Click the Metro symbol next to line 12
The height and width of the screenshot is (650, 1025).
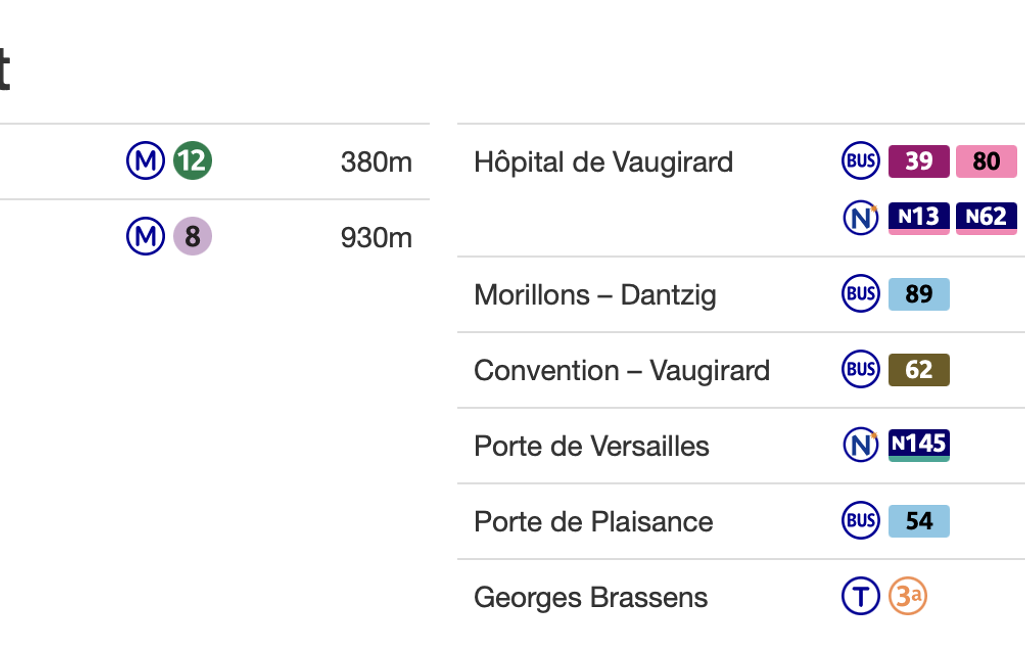[x=145, y=161]
